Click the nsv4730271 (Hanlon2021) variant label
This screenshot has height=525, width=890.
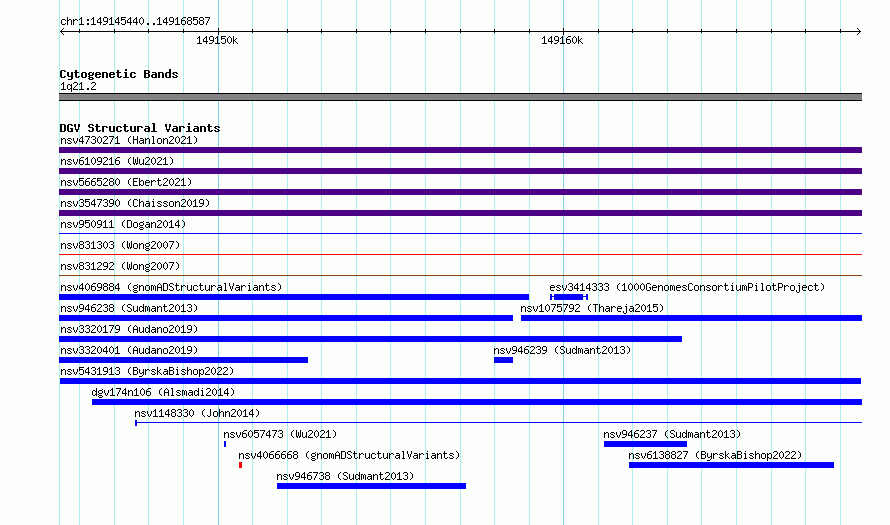point(129,140)
